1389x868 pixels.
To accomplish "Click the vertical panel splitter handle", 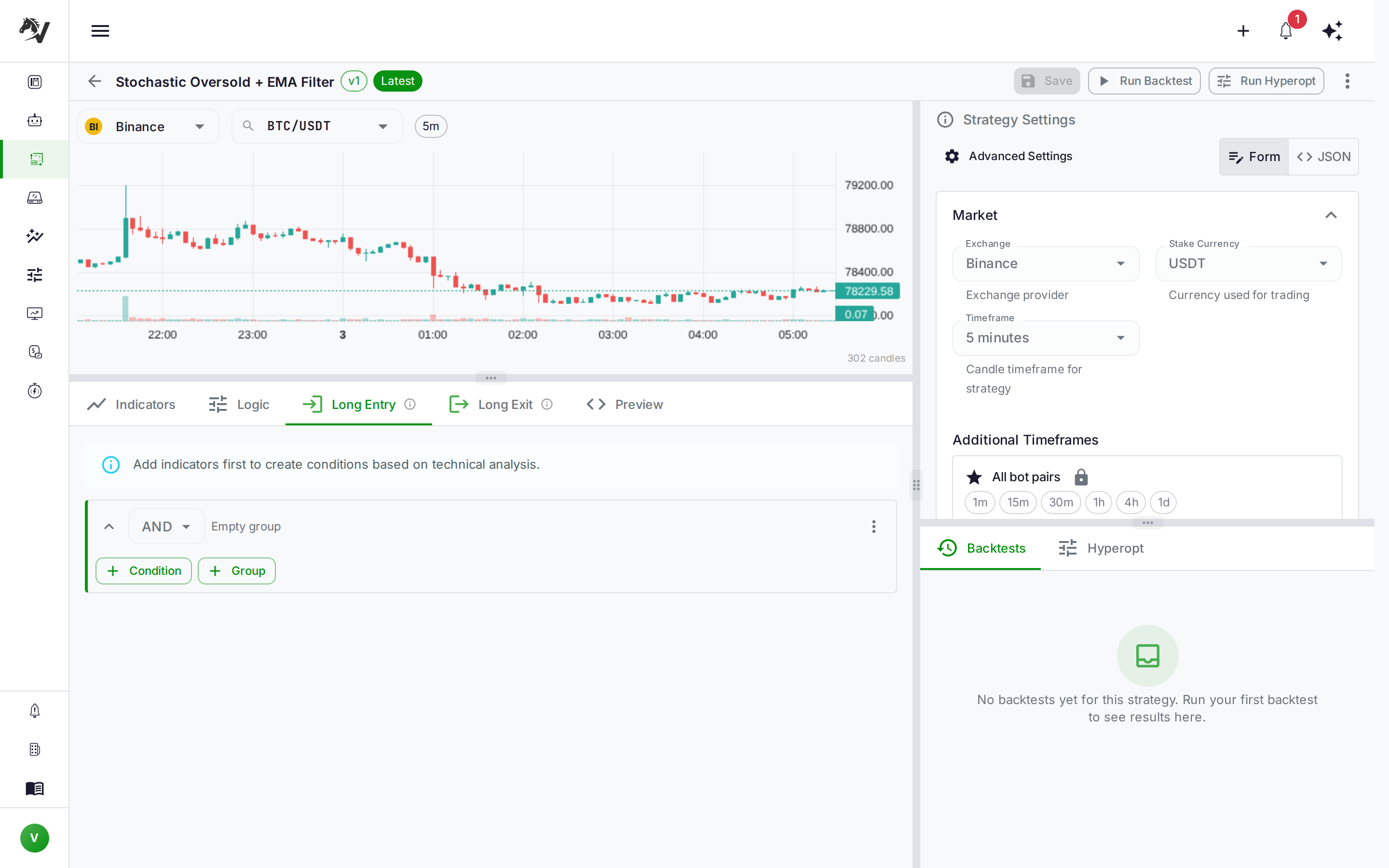I will point(916,485).
